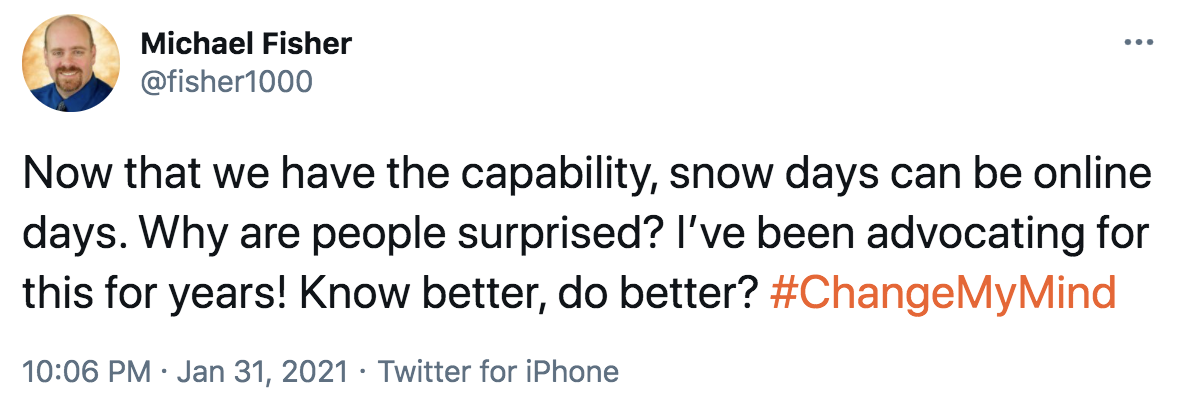Open the Twitter for iPhone source link

pos(498,372)
